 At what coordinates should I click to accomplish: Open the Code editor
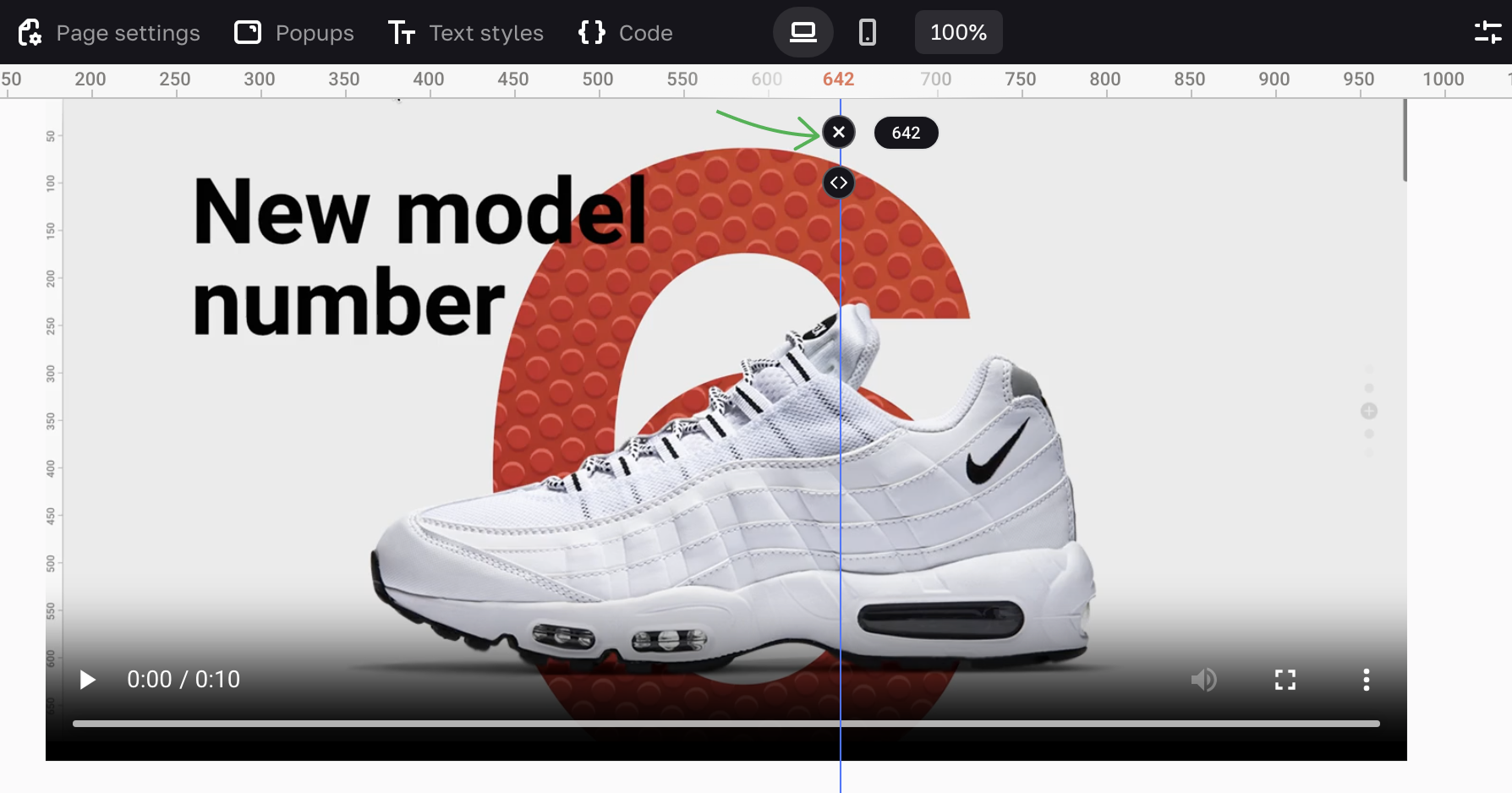pos(626,33)
